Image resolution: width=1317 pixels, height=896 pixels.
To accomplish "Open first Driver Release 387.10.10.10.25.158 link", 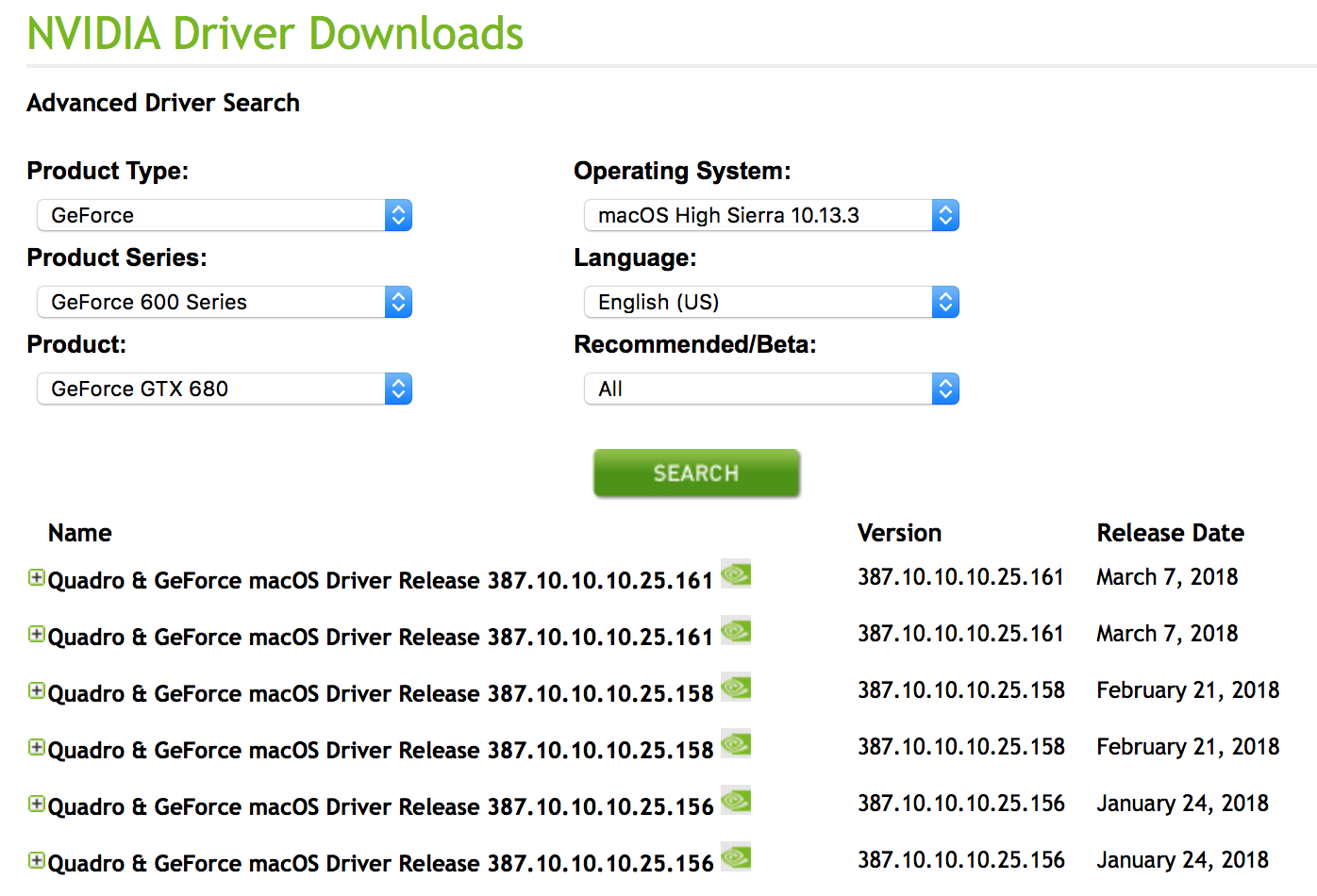I will tap(380, 693).
